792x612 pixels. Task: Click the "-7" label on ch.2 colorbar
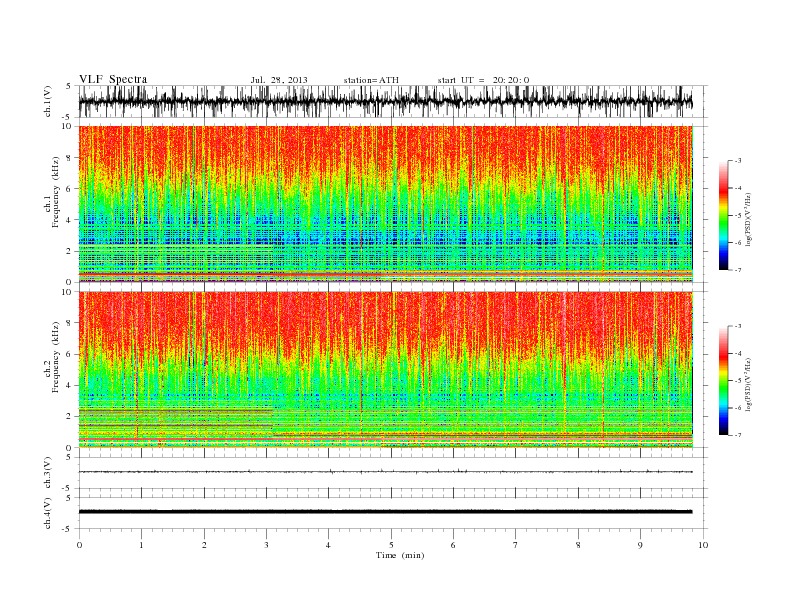pos(738,435)
